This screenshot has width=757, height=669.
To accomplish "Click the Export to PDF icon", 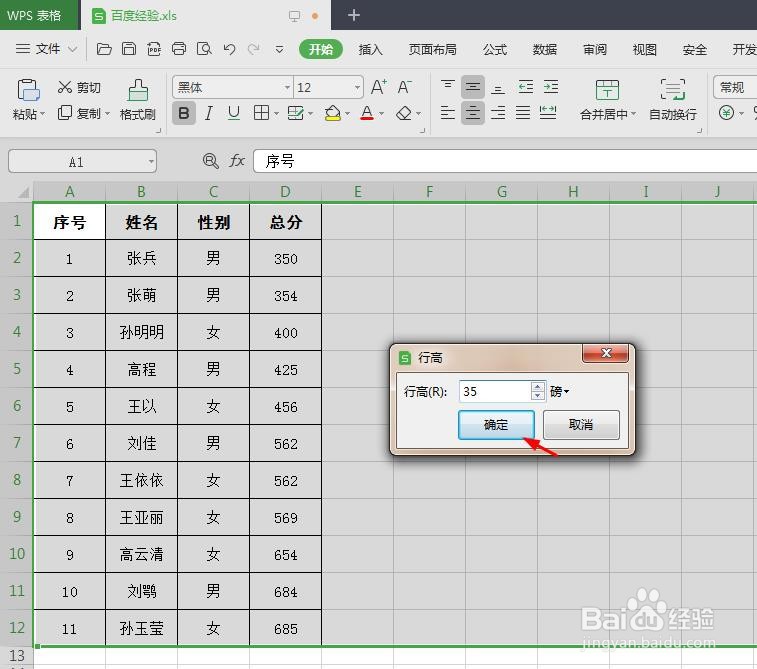I will (x=154, y=49).
